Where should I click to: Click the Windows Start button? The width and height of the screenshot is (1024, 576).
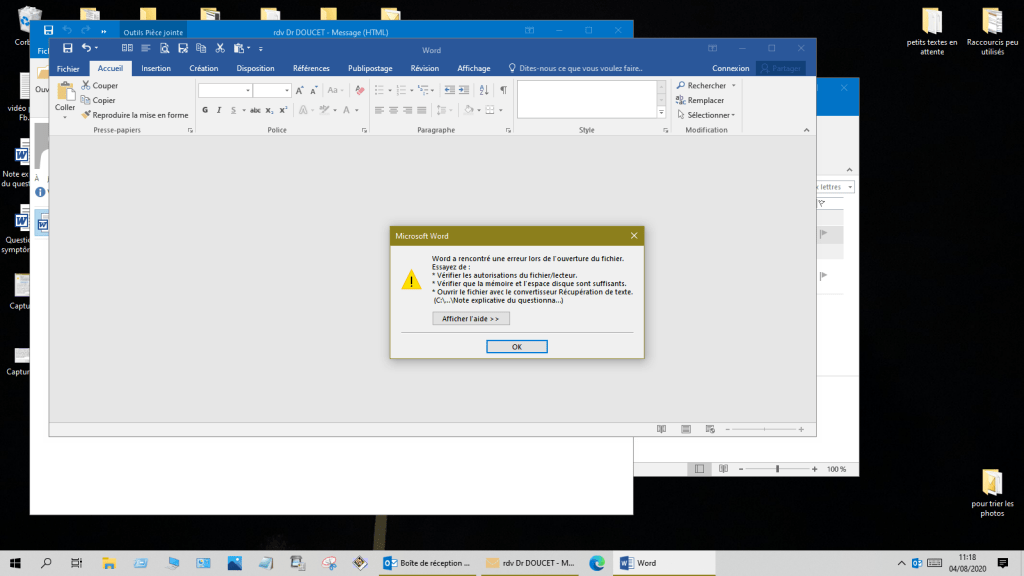click(x=15, y=563)
